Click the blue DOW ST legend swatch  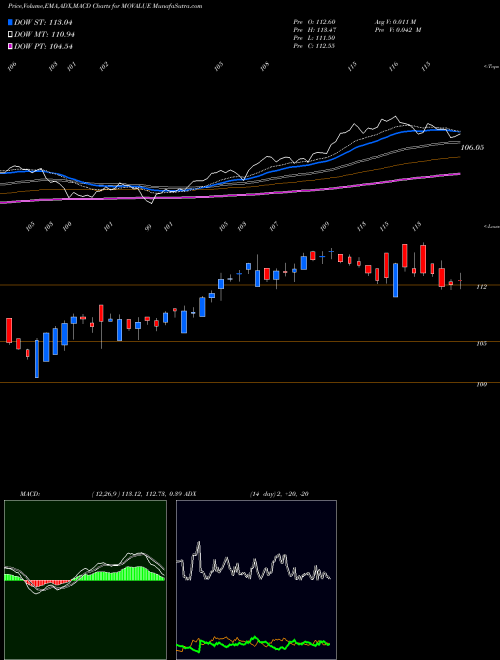[x=11, y=22]
